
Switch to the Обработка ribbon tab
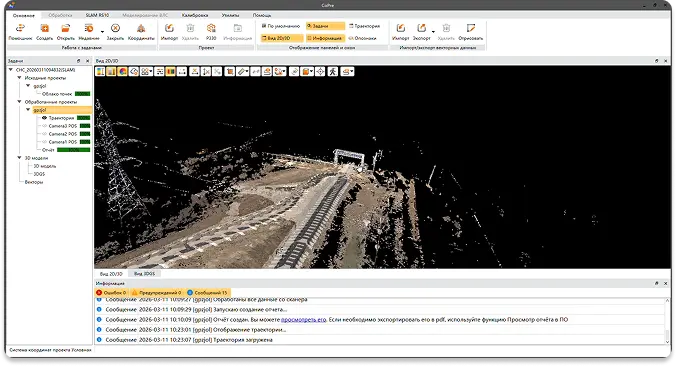(x=60, y=15)
